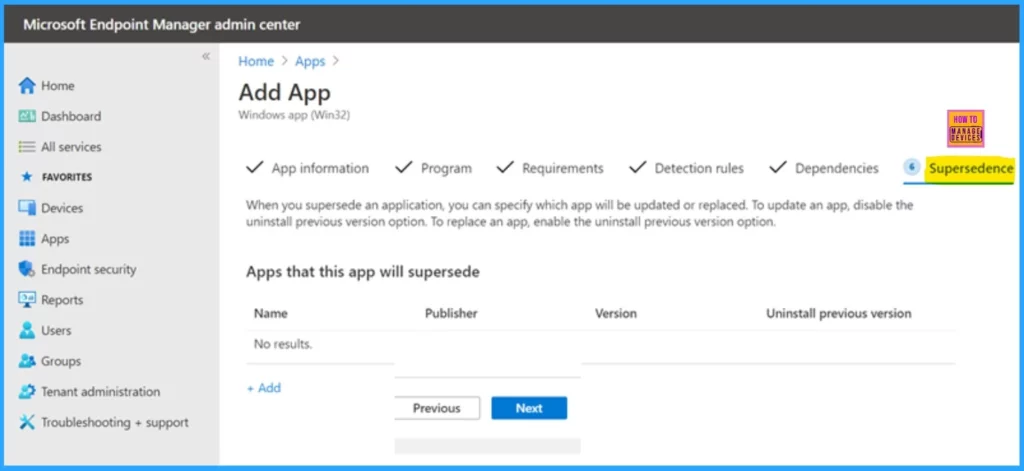Click the All services list icon
The height and width of the screenshot is (471, 1024).
(27, 147)
